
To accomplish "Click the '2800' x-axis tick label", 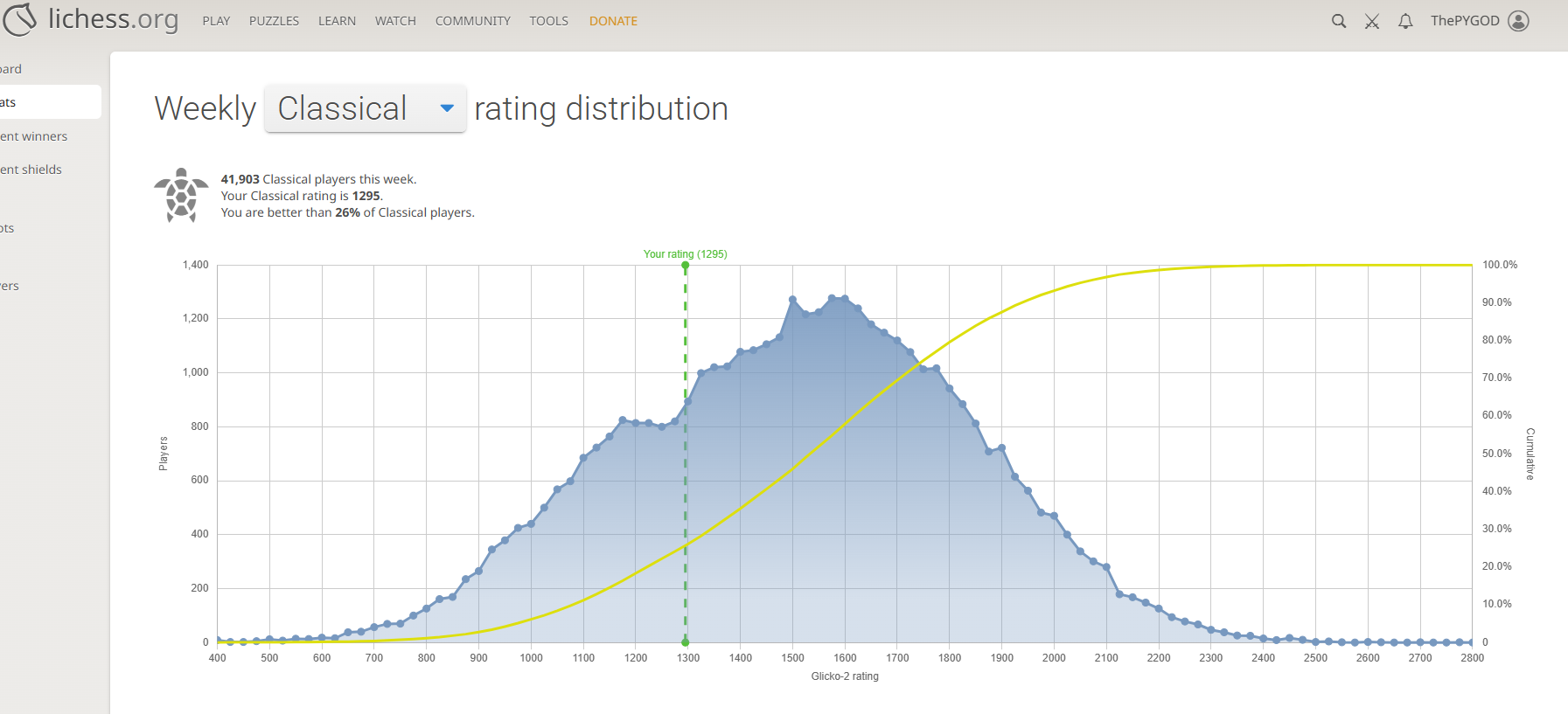I will point(1472,658).
